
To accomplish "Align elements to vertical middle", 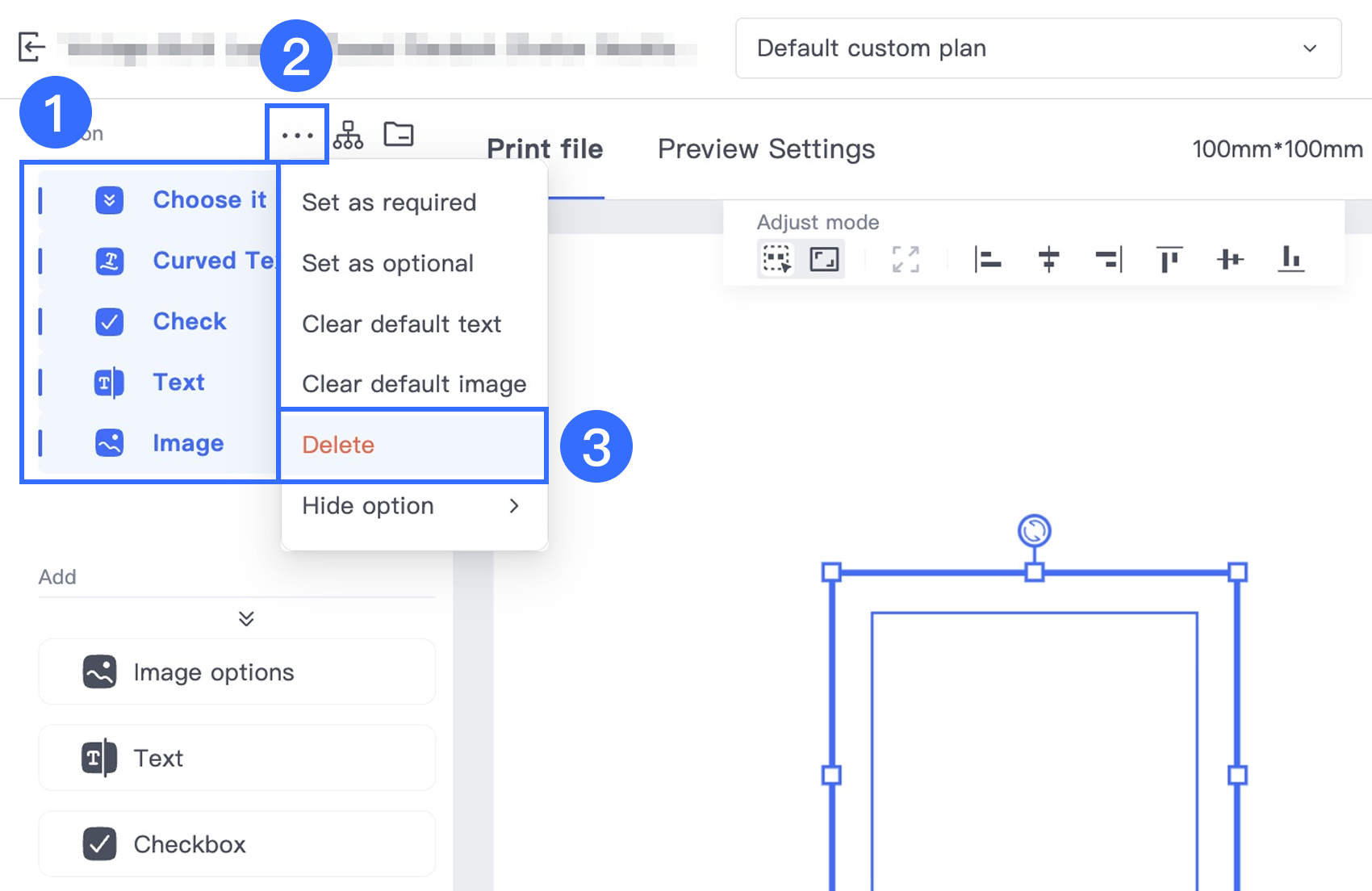I will pyautogui.click(x=1230, y=259).
